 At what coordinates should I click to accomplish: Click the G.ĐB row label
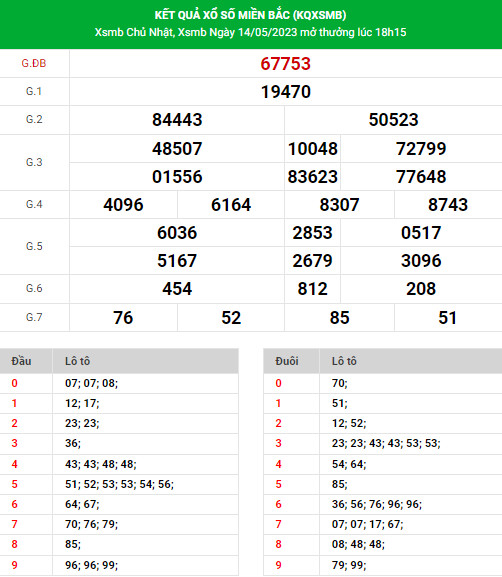34,63
